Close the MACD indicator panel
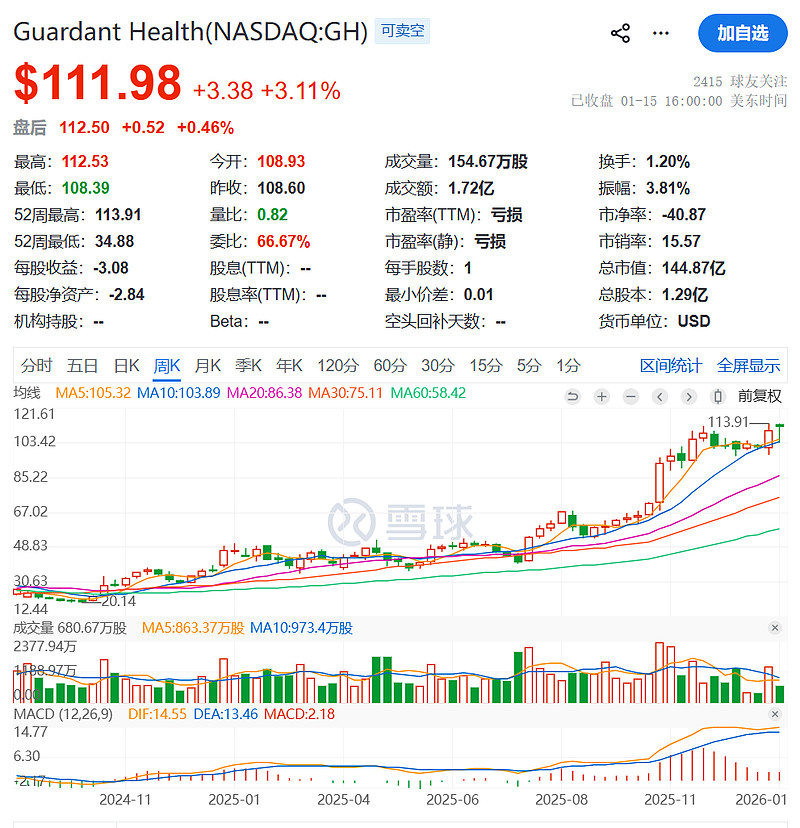Image resolution: width=800 pixels, height=828 pixels. (775, 714)
